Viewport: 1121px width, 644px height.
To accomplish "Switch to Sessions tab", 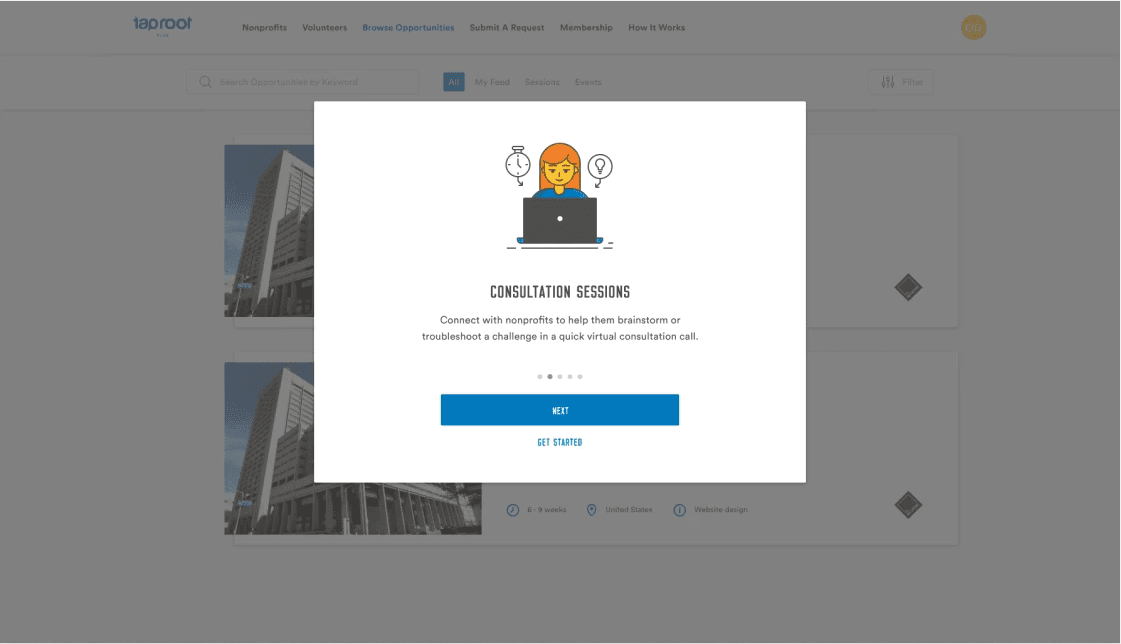I will pyautogui.click(x=542, y=82).
